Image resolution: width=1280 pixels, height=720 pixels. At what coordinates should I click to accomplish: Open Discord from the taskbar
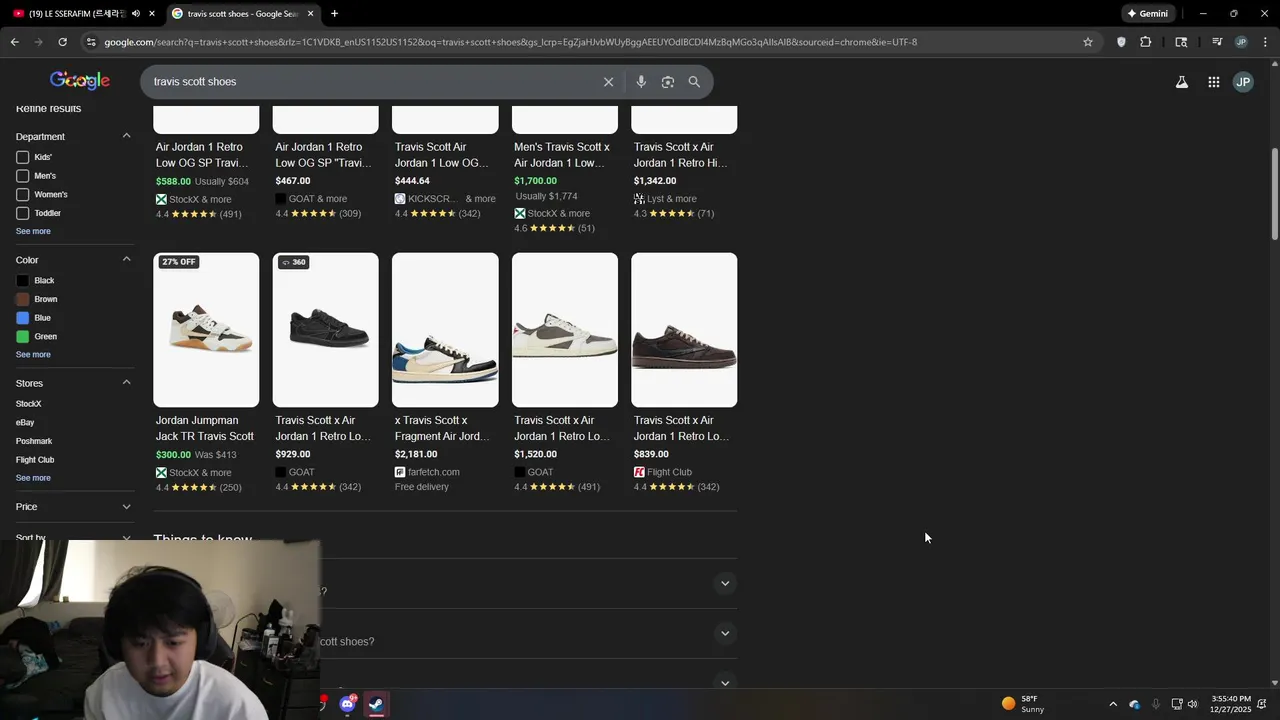tap(347, 704)
